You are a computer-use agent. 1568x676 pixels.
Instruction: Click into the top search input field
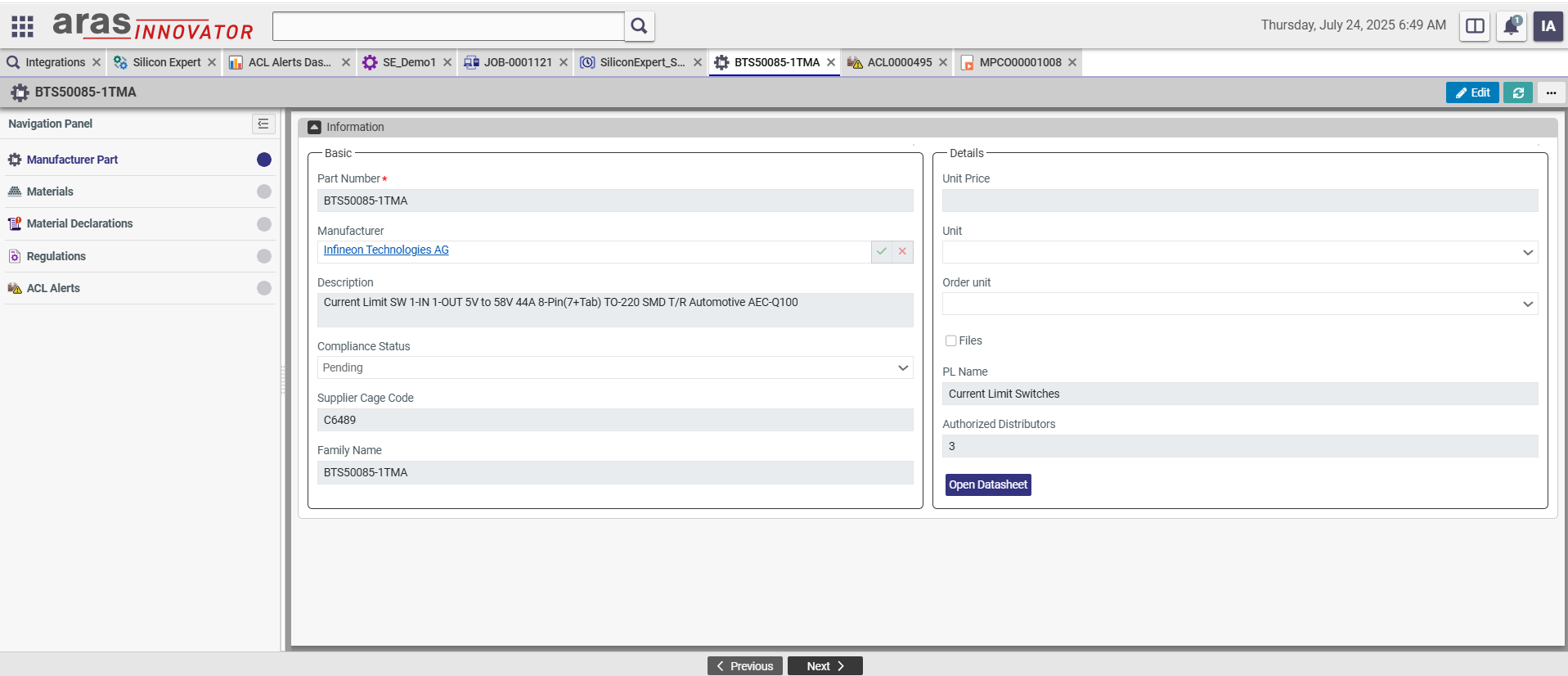click(448, 26)
